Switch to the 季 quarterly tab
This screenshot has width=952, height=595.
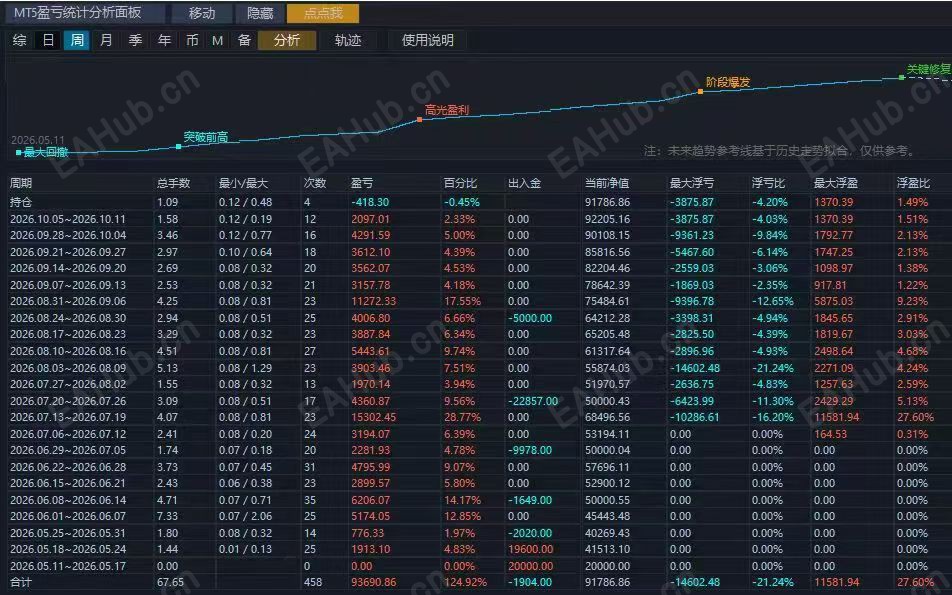135,40
